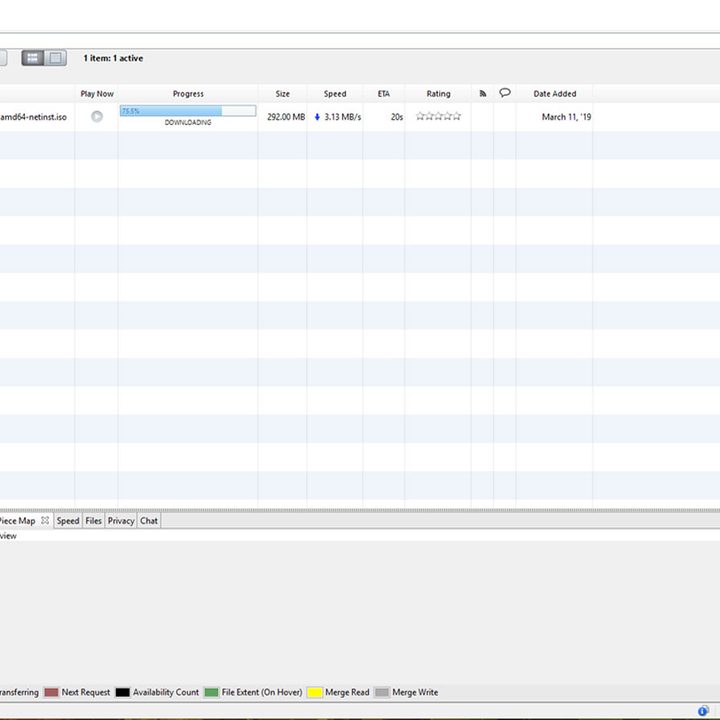Image resolution: width=720 pixels, height=720 pixels.
Task: Click the 292.00 MB size value
Action: 286,117
